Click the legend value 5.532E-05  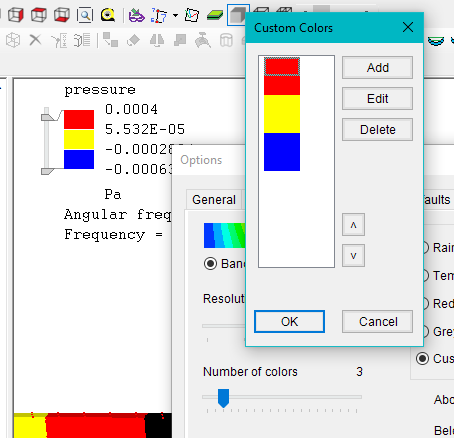(145, 129)
